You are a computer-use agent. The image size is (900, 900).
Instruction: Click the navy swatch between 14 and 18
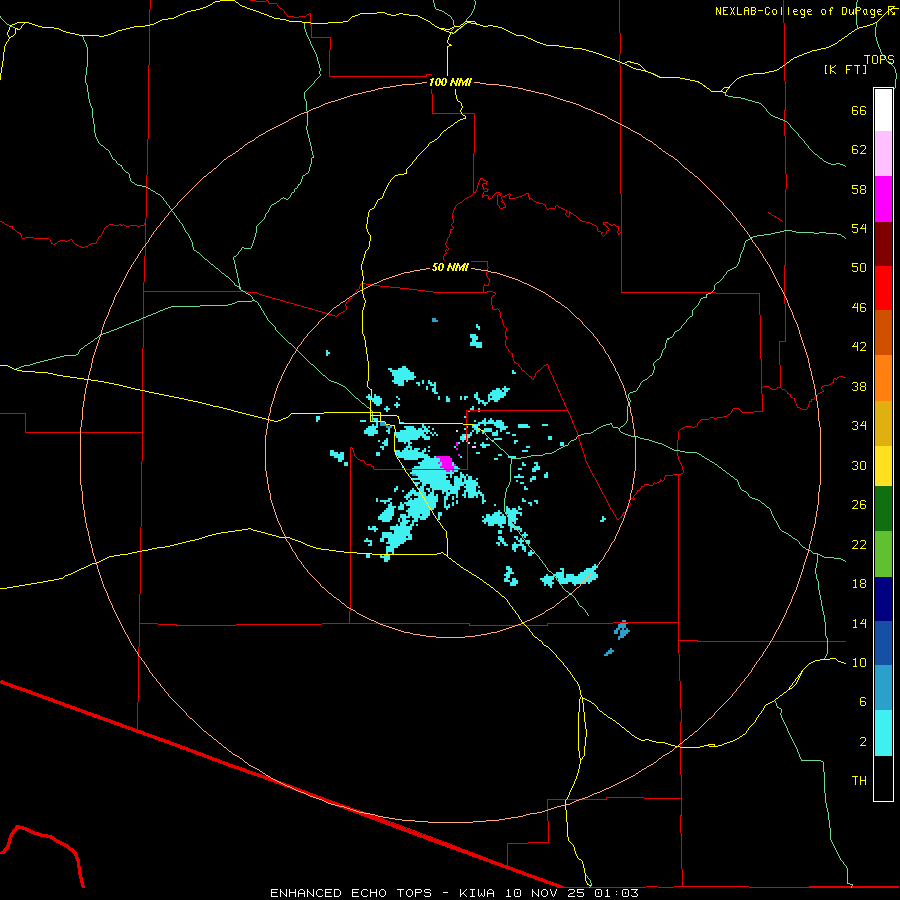[x=883, y=599]
